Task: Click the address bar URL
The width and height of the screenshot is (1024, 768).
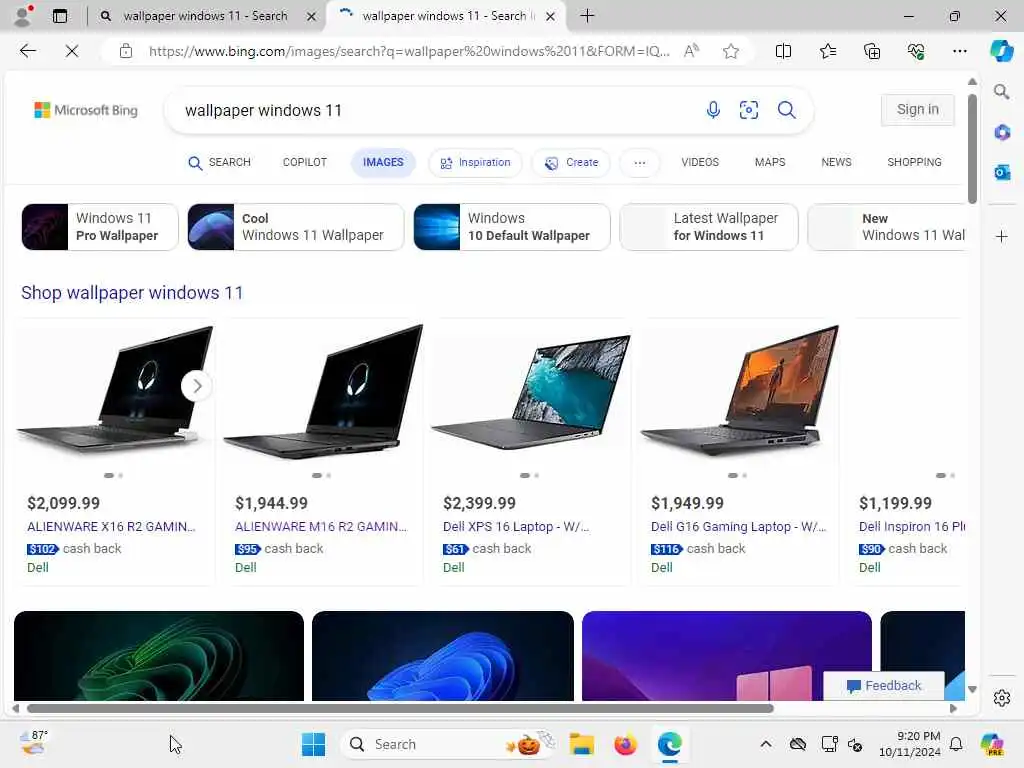Action: [x=409, y=51]
